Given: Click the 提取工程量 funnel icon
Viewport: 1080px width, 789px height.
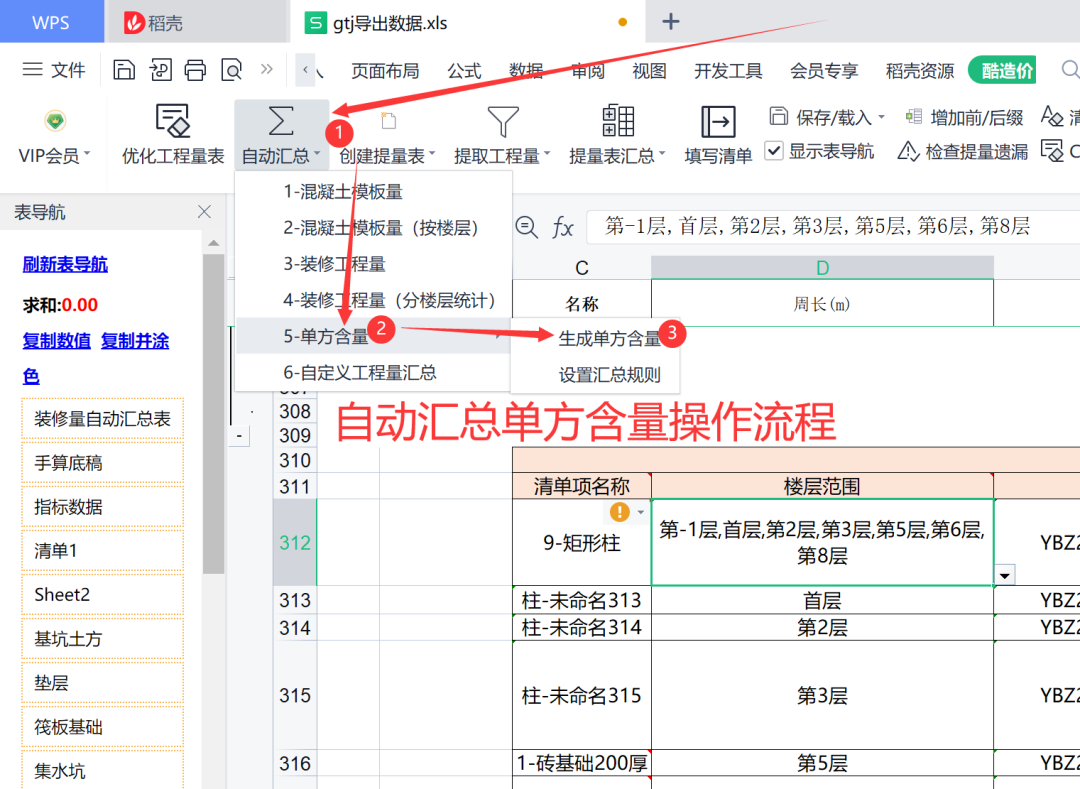Looking at the screenshot, I should coord(502,121).
